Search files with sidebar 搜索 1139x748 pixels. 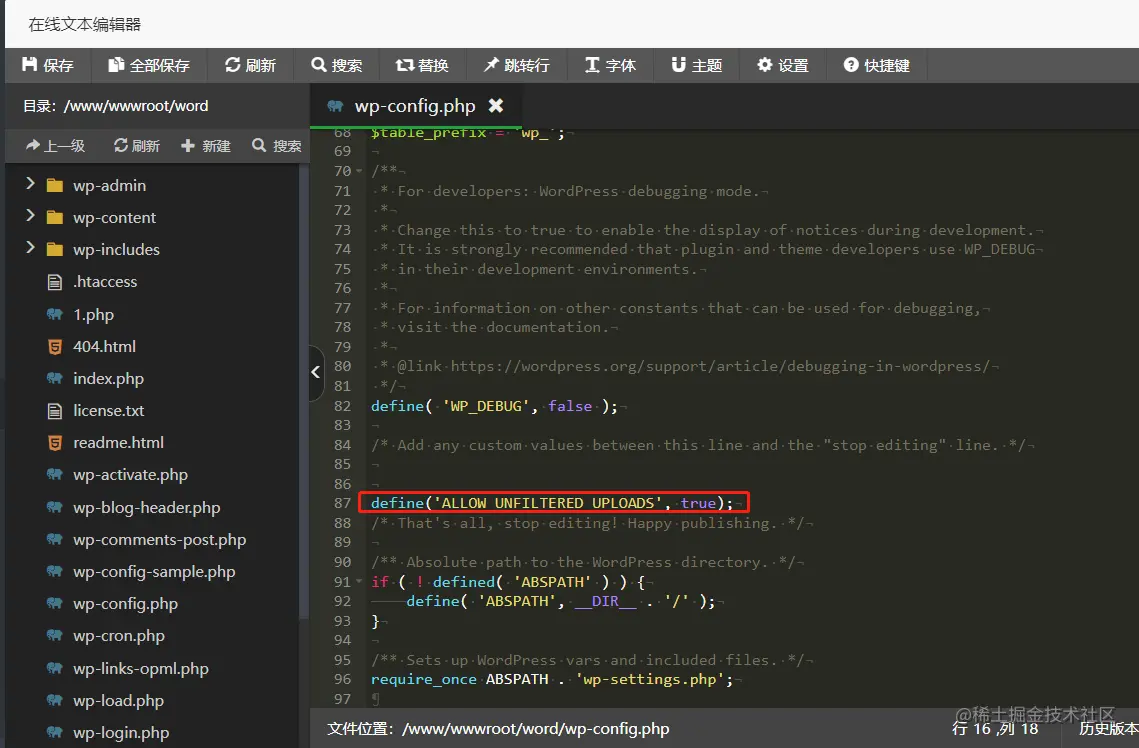276,146
